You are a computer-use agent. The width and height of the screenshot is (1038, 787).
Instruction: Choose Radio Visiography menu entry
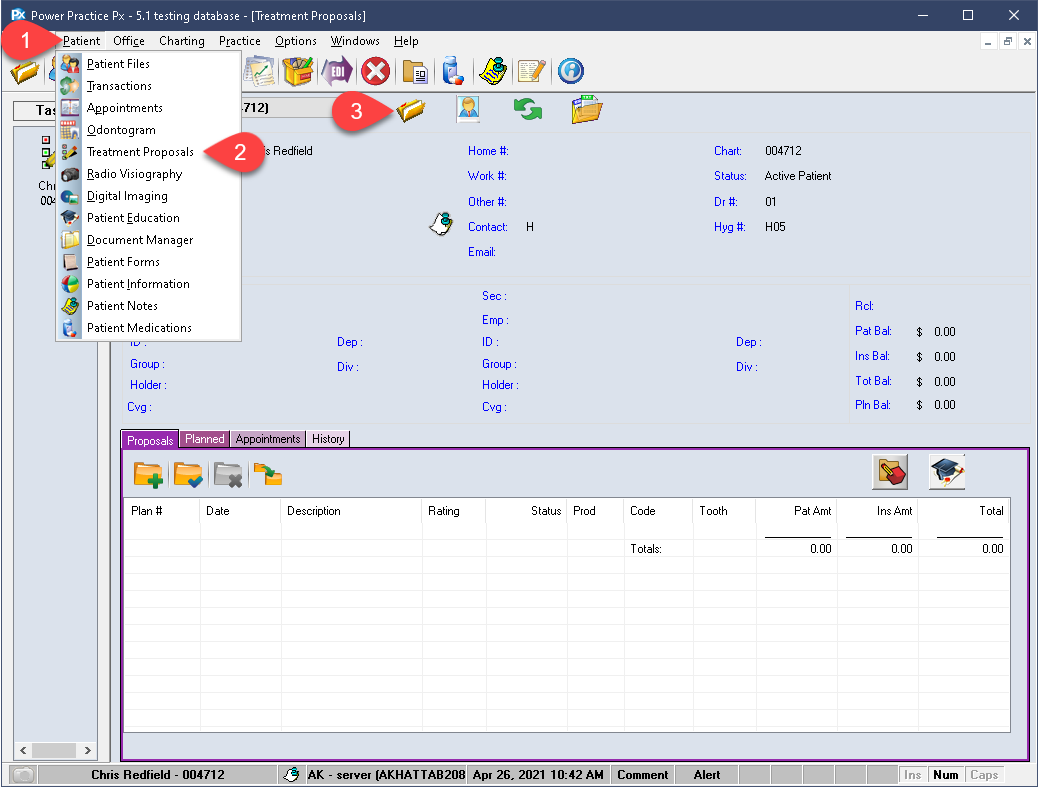[148, 174]
